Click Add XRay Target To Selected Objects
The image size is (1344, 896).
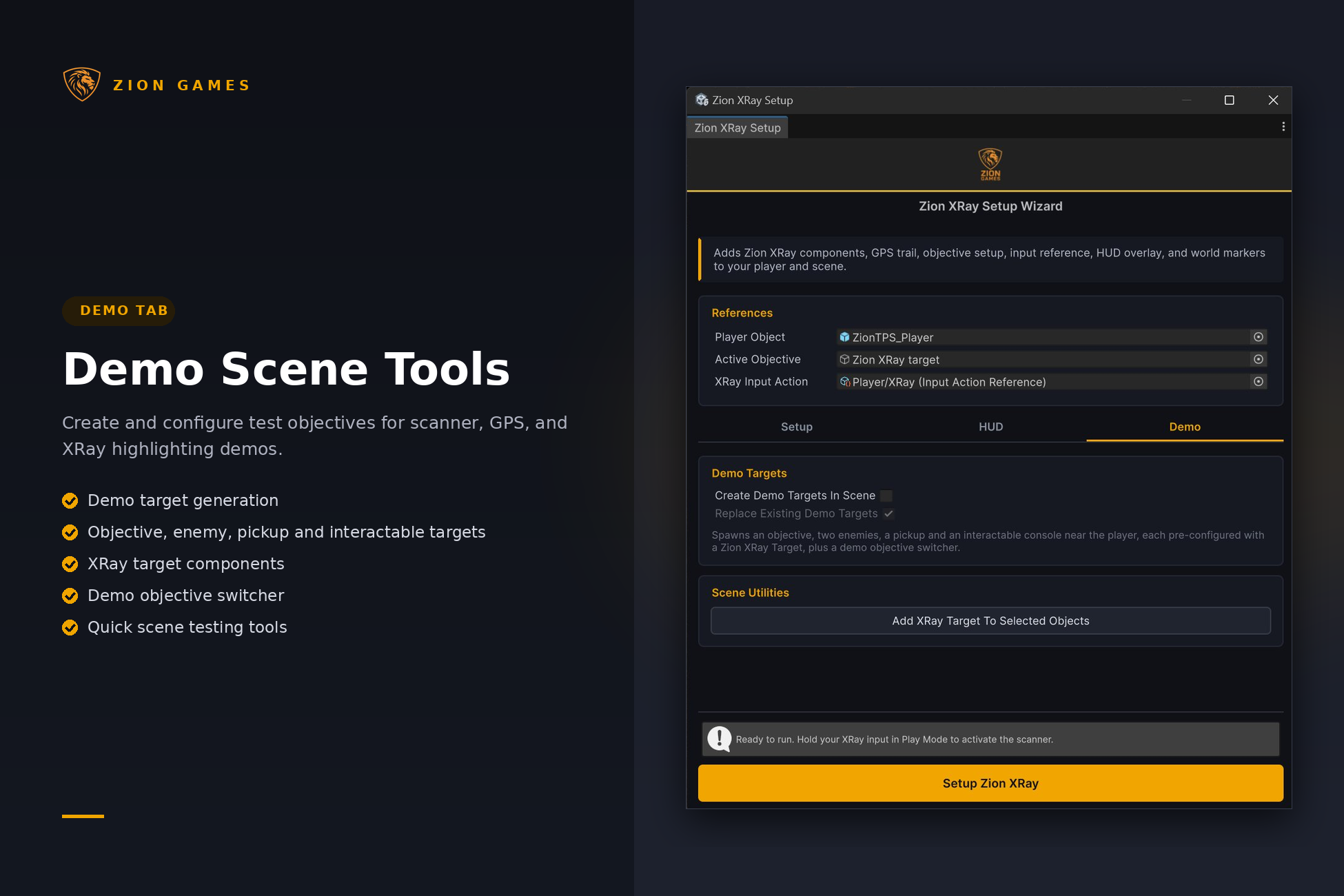pos(990,620)
